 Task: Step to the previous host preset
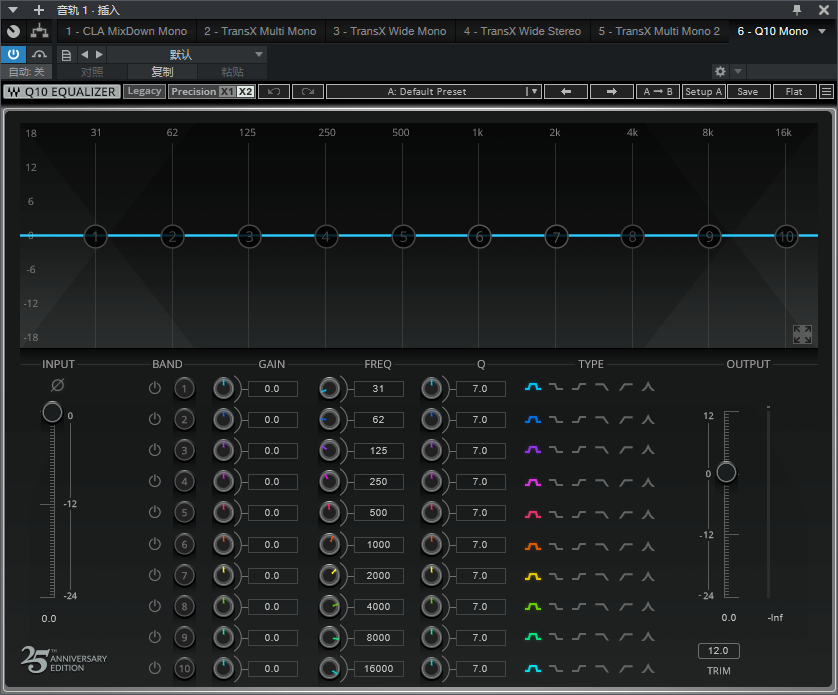[x=84, y=55]
